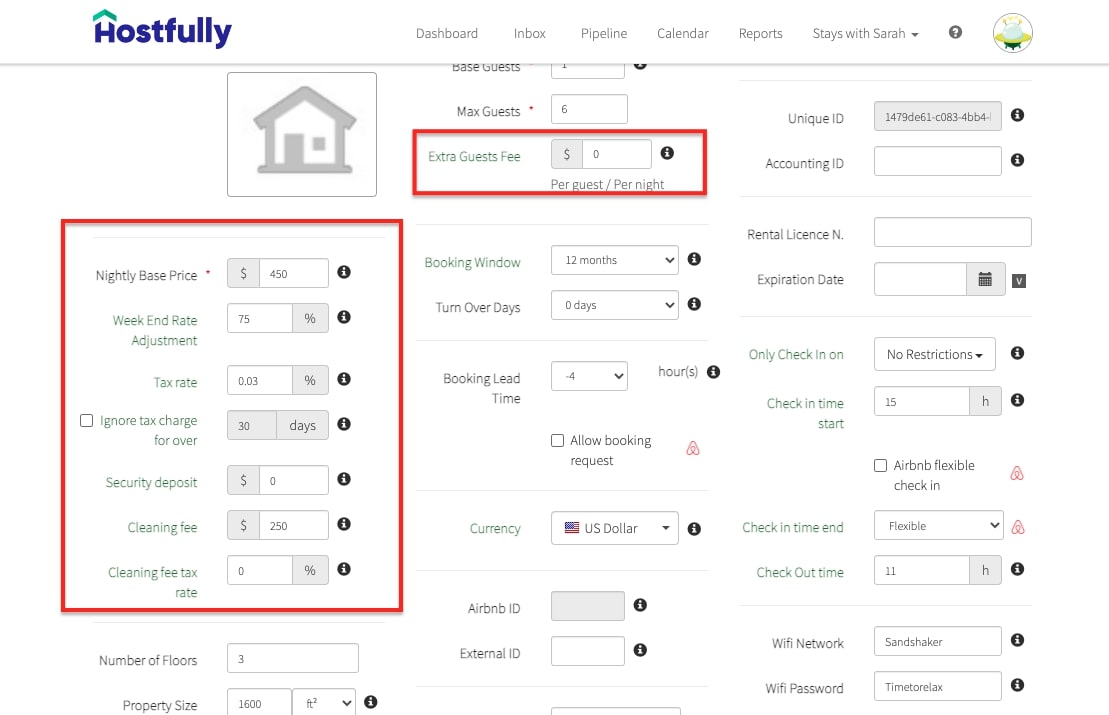The image size is (1109, 715).
Task: Click the Hostfully logo
Action: coord(161,31)
